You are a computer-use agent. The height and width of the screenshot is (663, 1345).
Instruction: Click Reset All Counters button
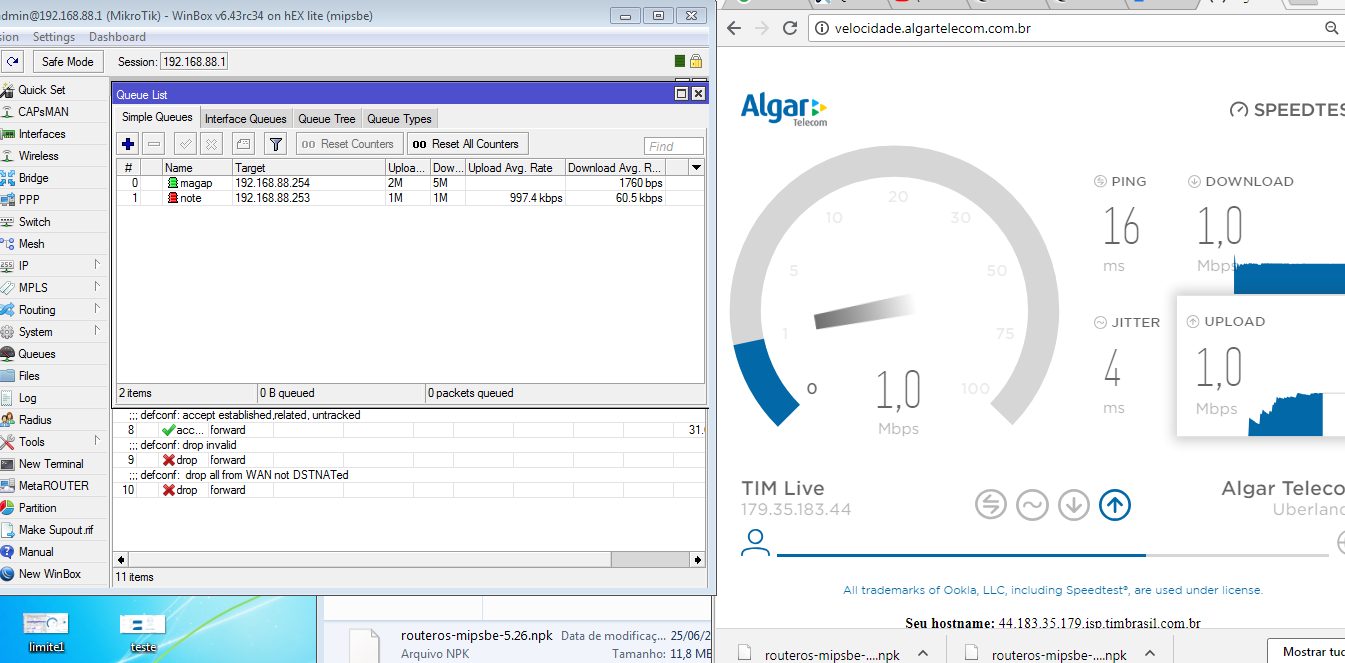coord(467,144)
